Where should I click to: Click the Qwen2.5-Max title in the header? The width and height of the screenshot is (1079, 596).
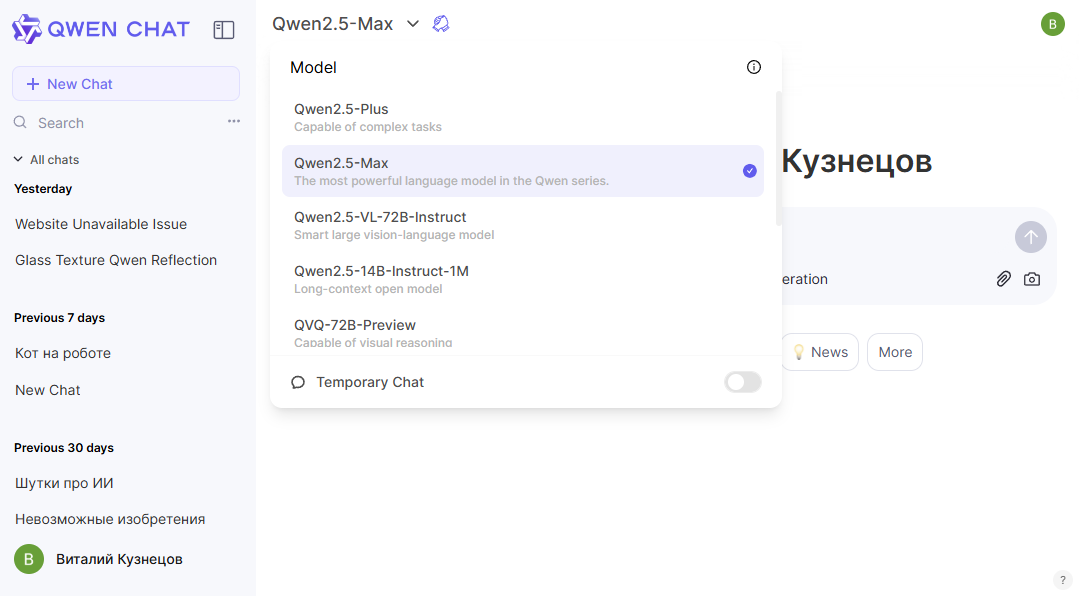332,24
